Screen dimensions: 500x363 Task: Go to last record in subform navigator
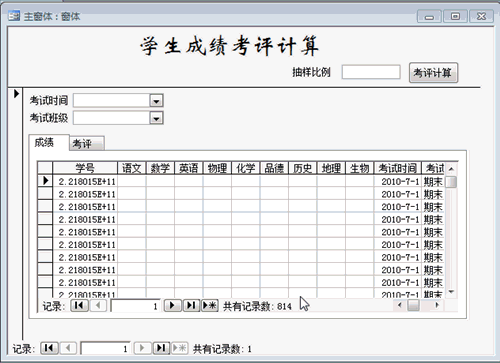pyautogui.click(x=191, y=305)
